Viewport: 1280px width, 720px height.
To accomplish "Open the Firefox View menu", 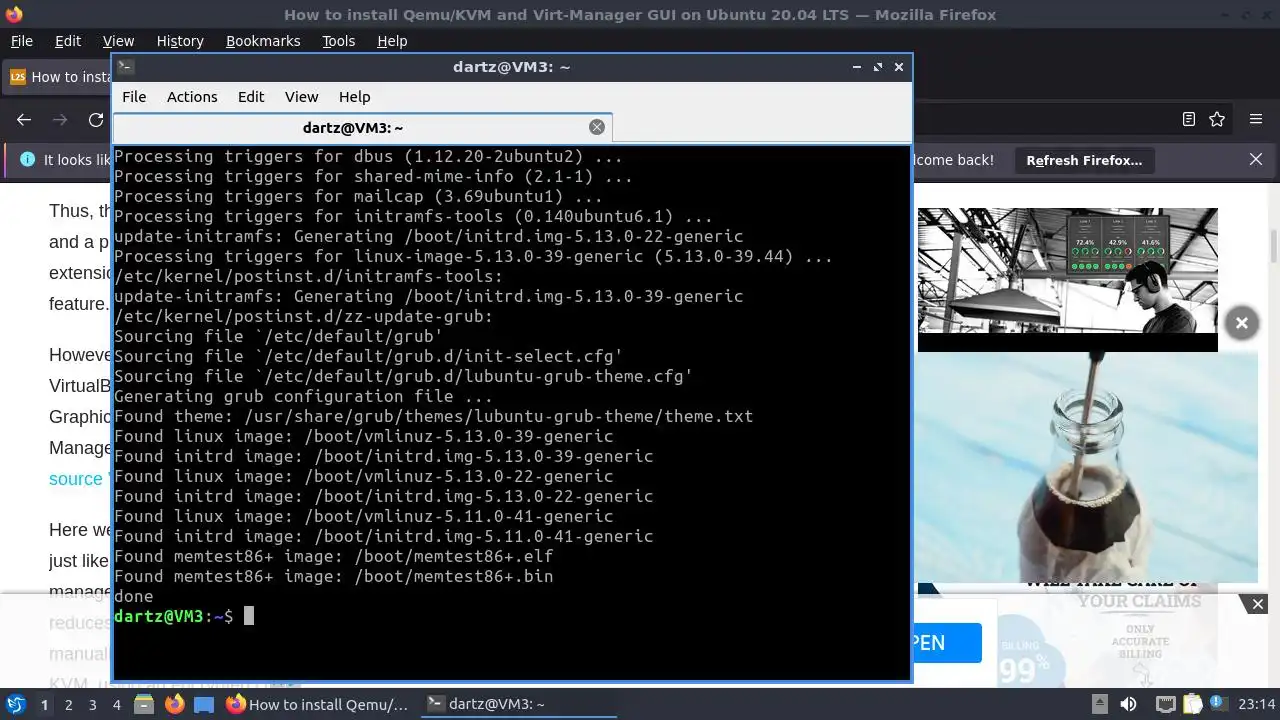I will click(x=118, y=41).
